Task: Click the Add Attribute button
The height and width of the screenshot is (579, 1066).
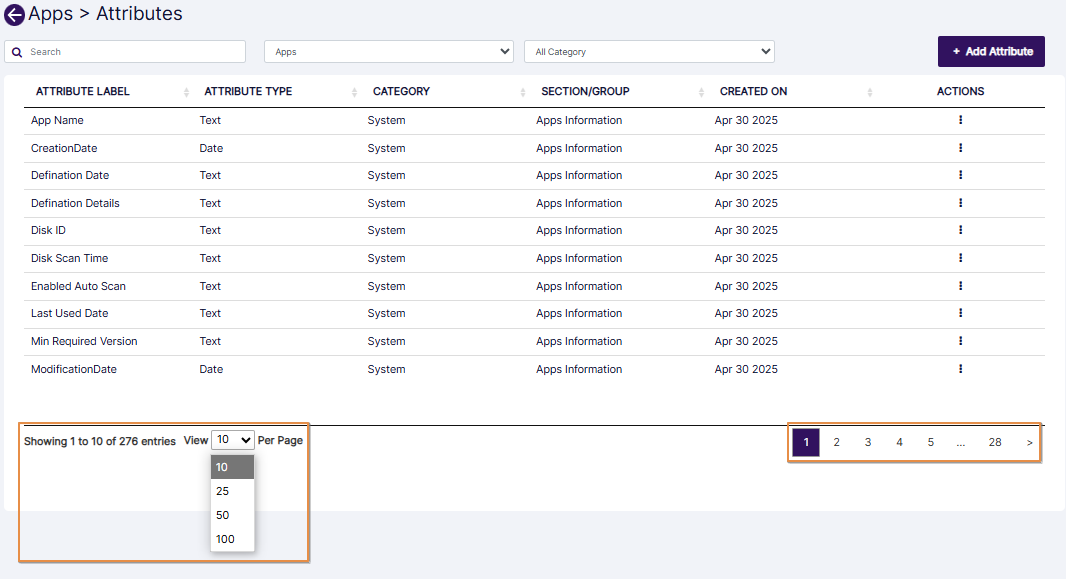Action: [x=991, y=51]
